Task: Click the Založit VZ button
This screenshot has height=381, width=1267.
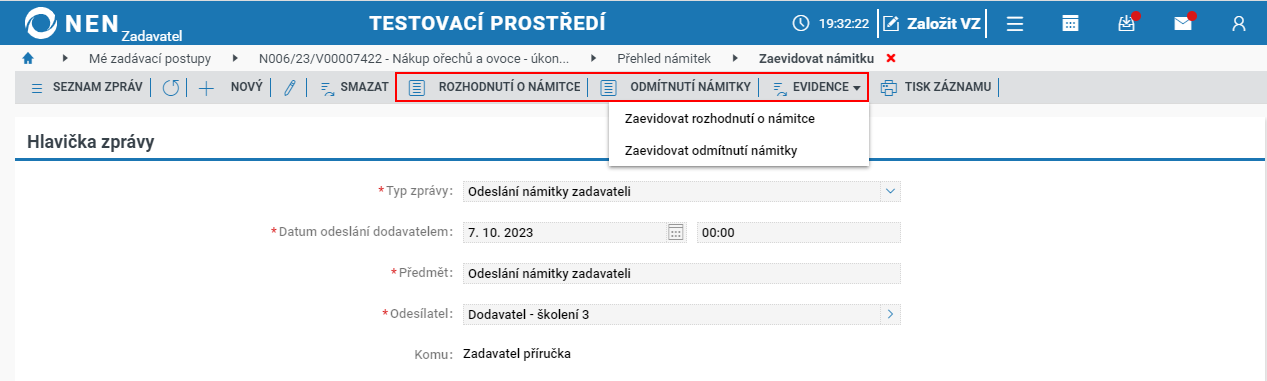Action: tap(932, 23)
